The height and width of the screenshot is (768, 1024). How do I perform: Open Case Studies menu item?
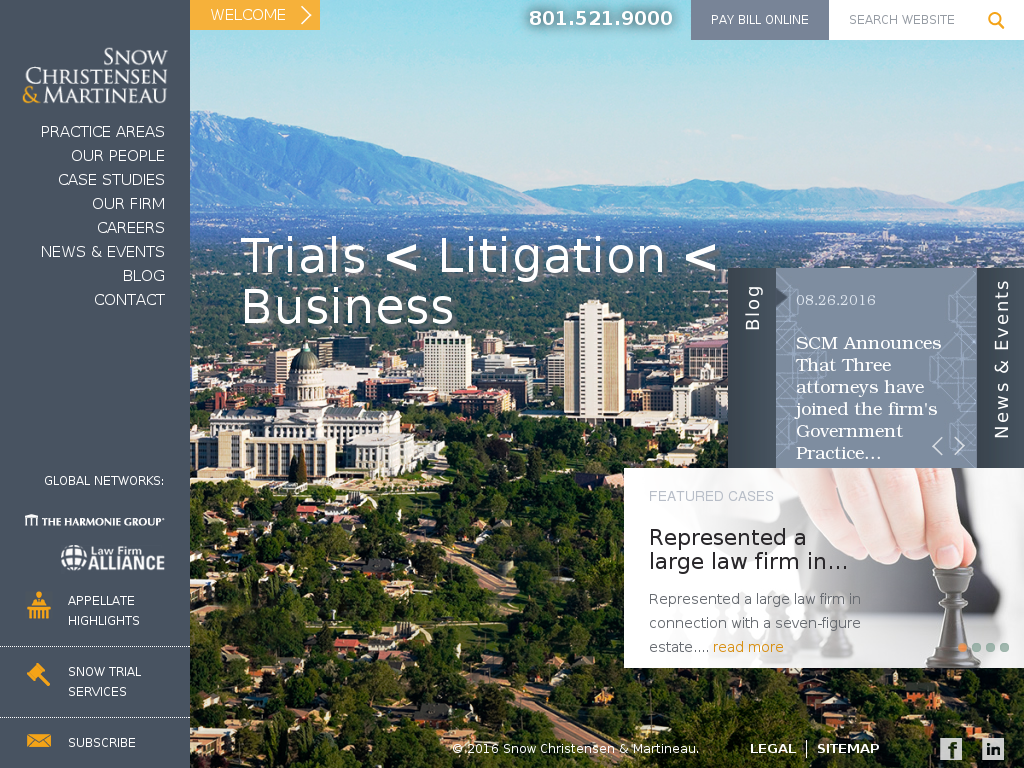(x=112, y=180)
